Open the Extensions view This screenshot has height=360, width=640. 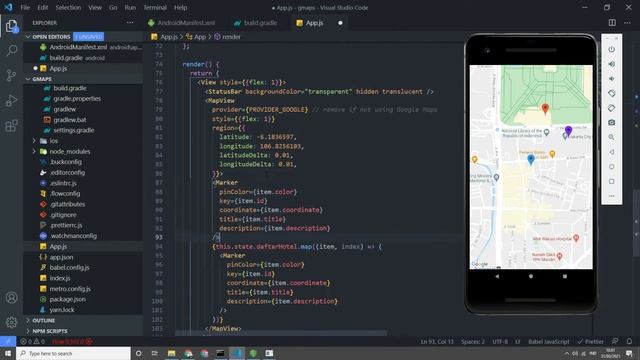tap(11, 125)
